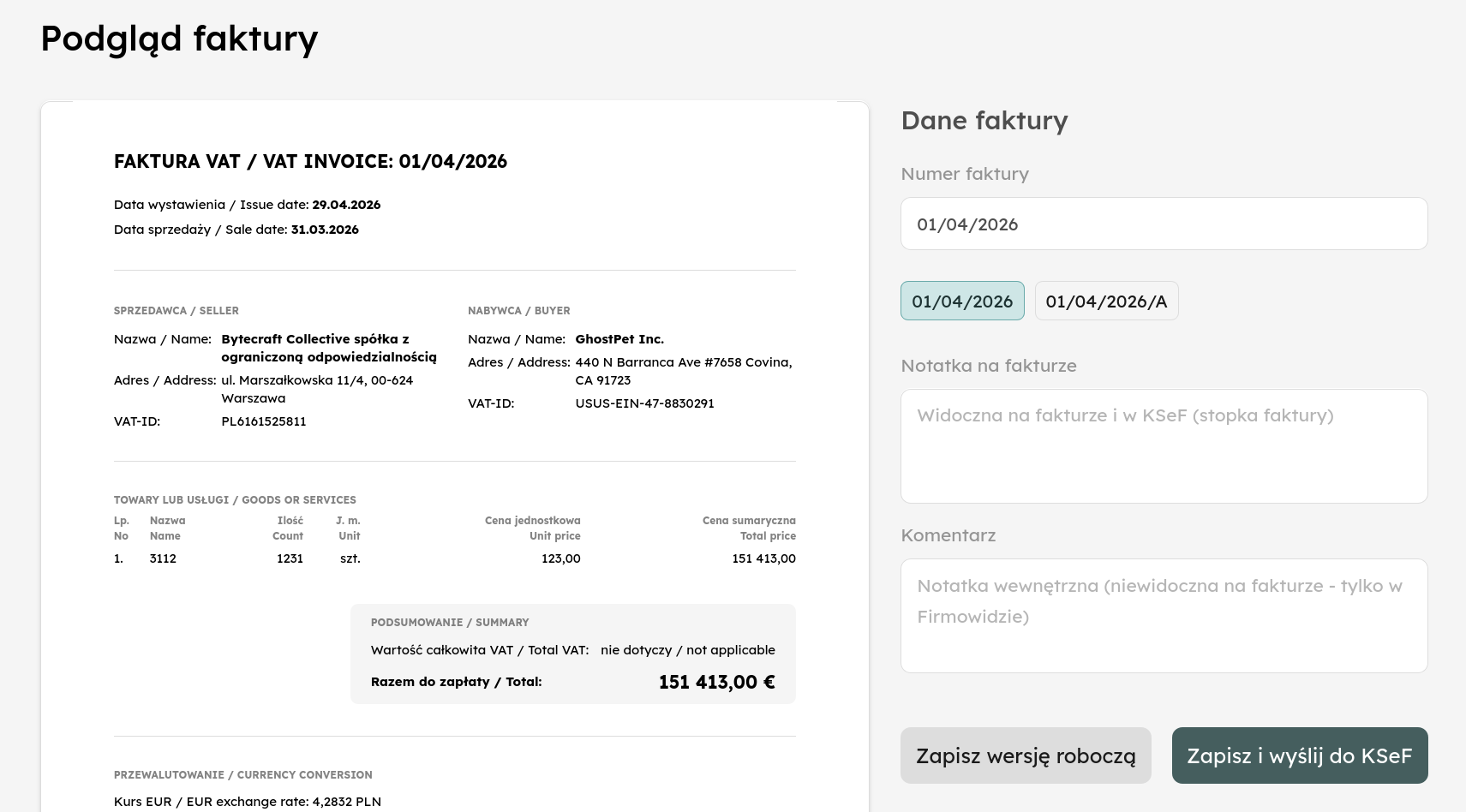Image resolution: width=1466 pixels, height=812 pixels.
Task: Click seller name Bytecraft Collective
Action: [329, 348]
